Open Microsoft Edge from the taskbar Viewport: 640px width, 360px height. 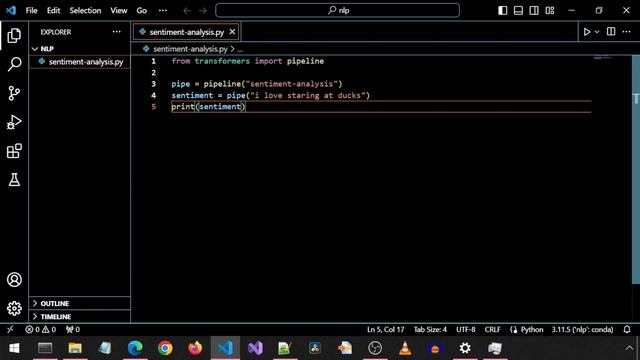pyautogui.click(x=135, y=348)
